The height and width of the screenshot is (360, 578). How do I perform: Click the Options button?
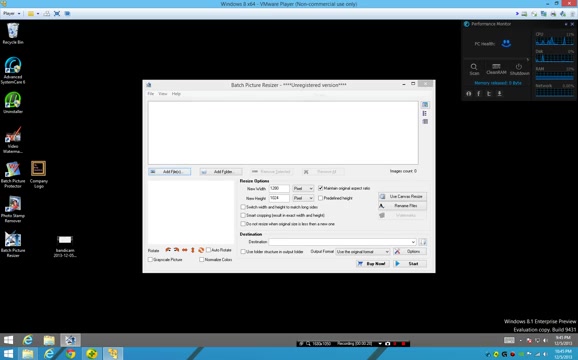tap(410, 252)
